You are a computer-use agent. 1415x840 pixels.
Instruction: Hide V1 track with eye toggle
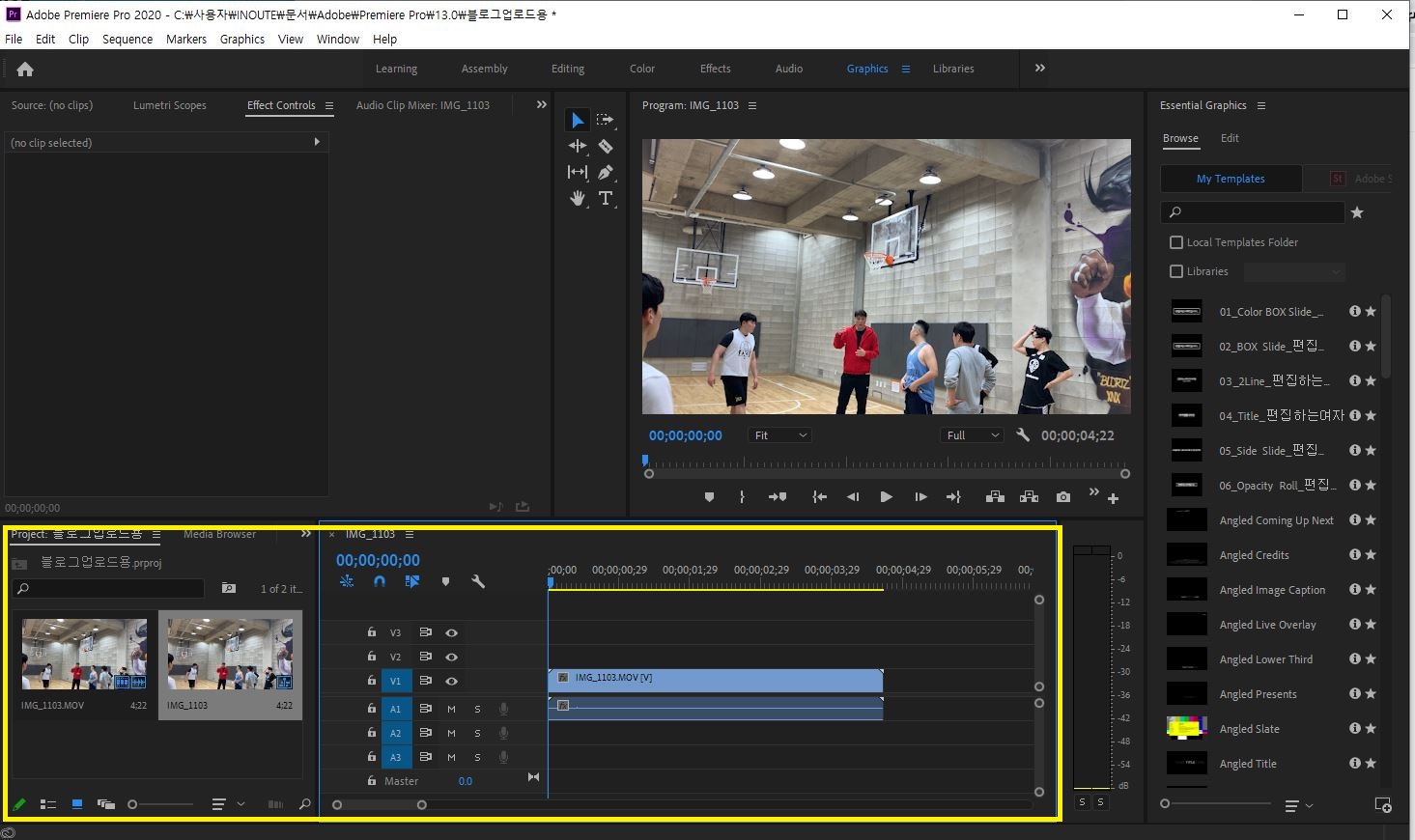[451, 681]
